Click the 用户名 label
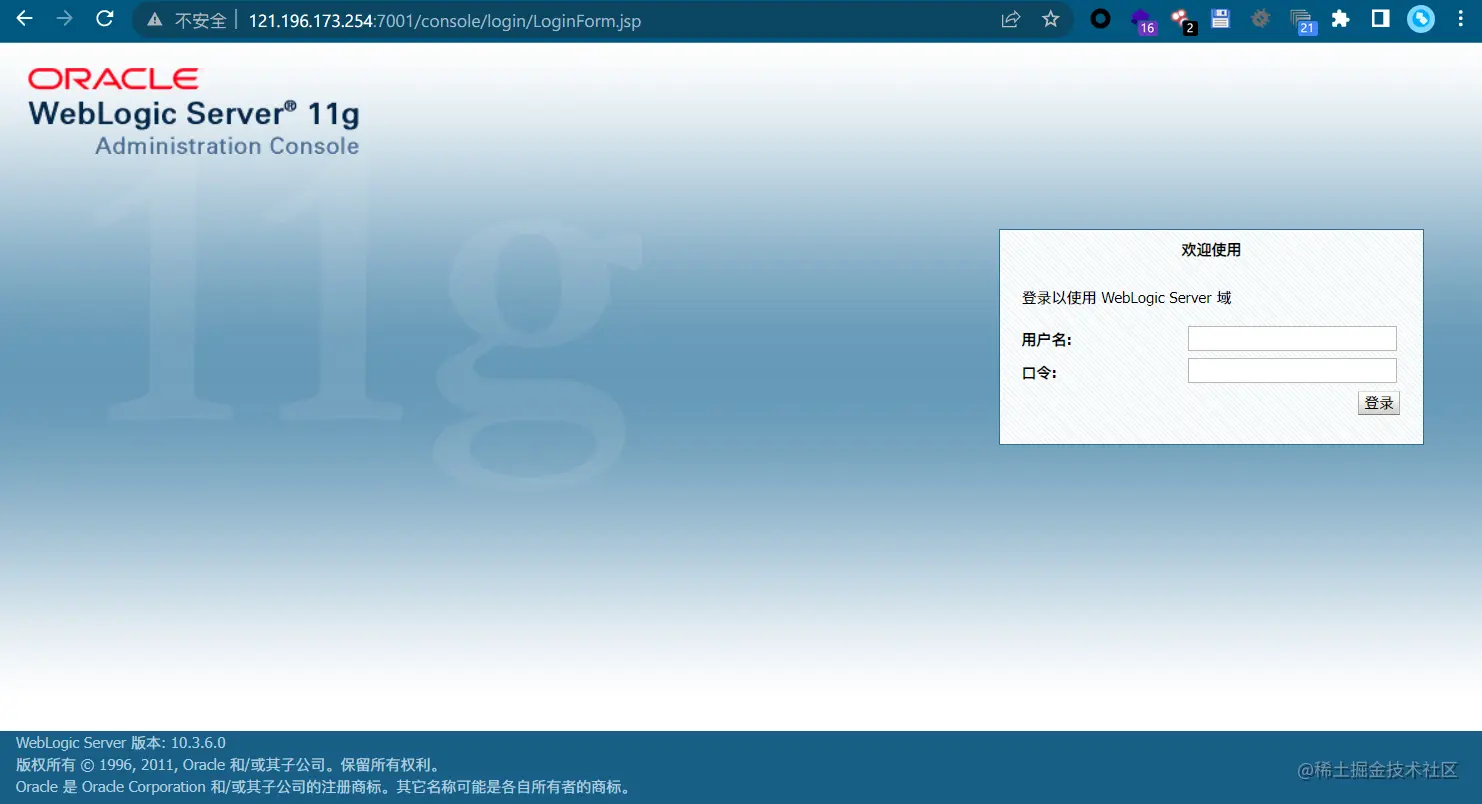 [1047, 340]
